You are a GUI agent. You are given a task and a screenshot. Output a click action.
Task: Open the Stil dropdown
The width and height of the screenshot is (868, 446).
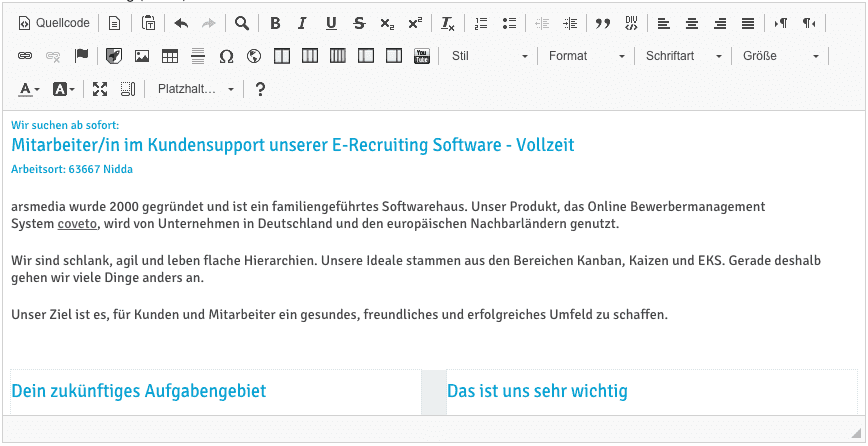coord(490,56)
